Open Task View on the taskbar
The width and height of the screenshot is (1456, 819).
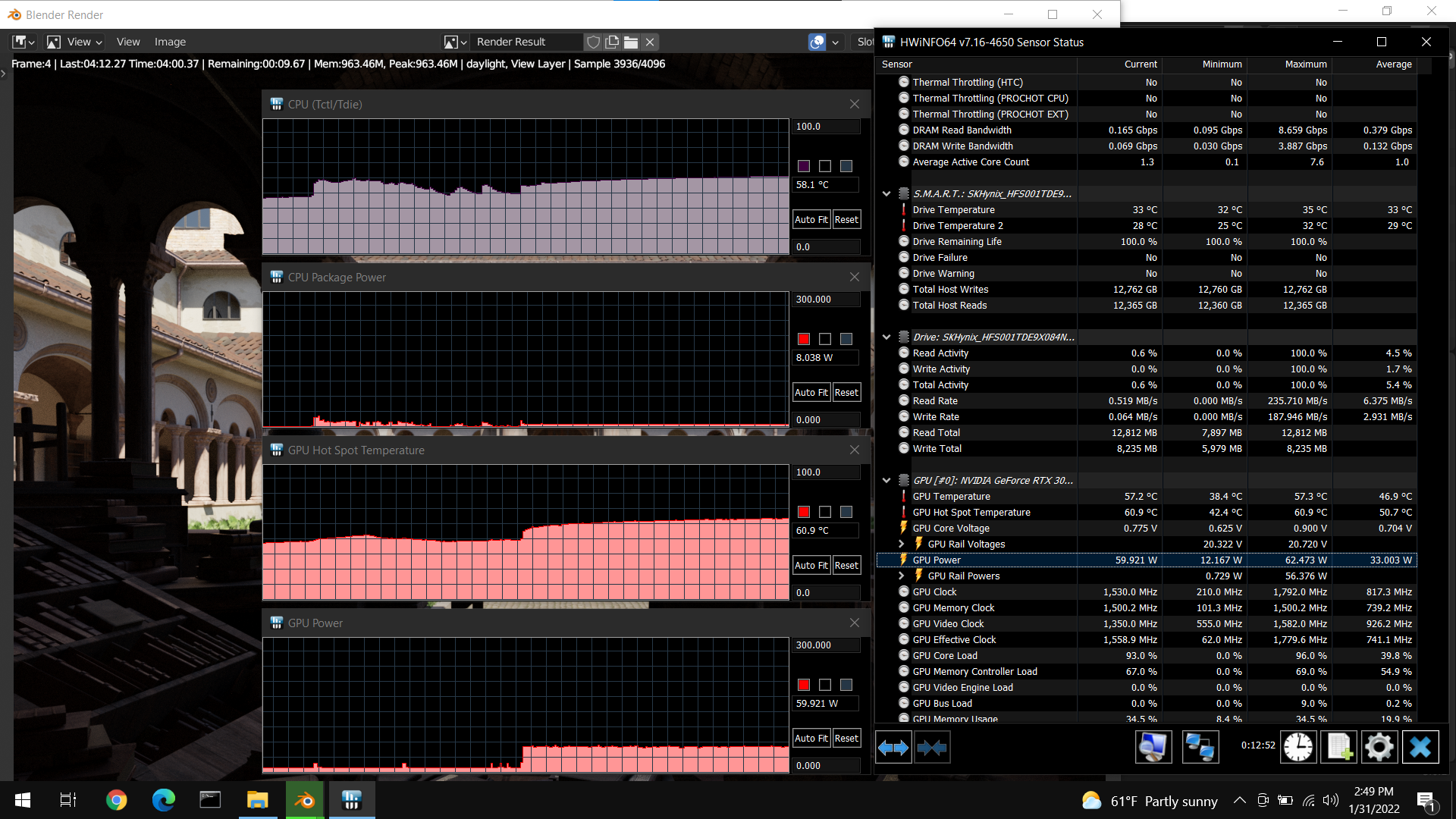click(67, 800)
